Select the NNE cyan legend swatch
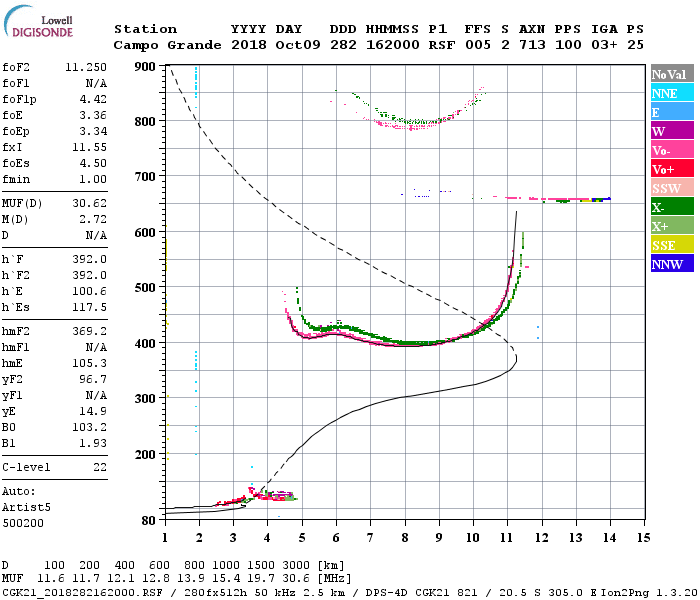 tap(672, 93)
